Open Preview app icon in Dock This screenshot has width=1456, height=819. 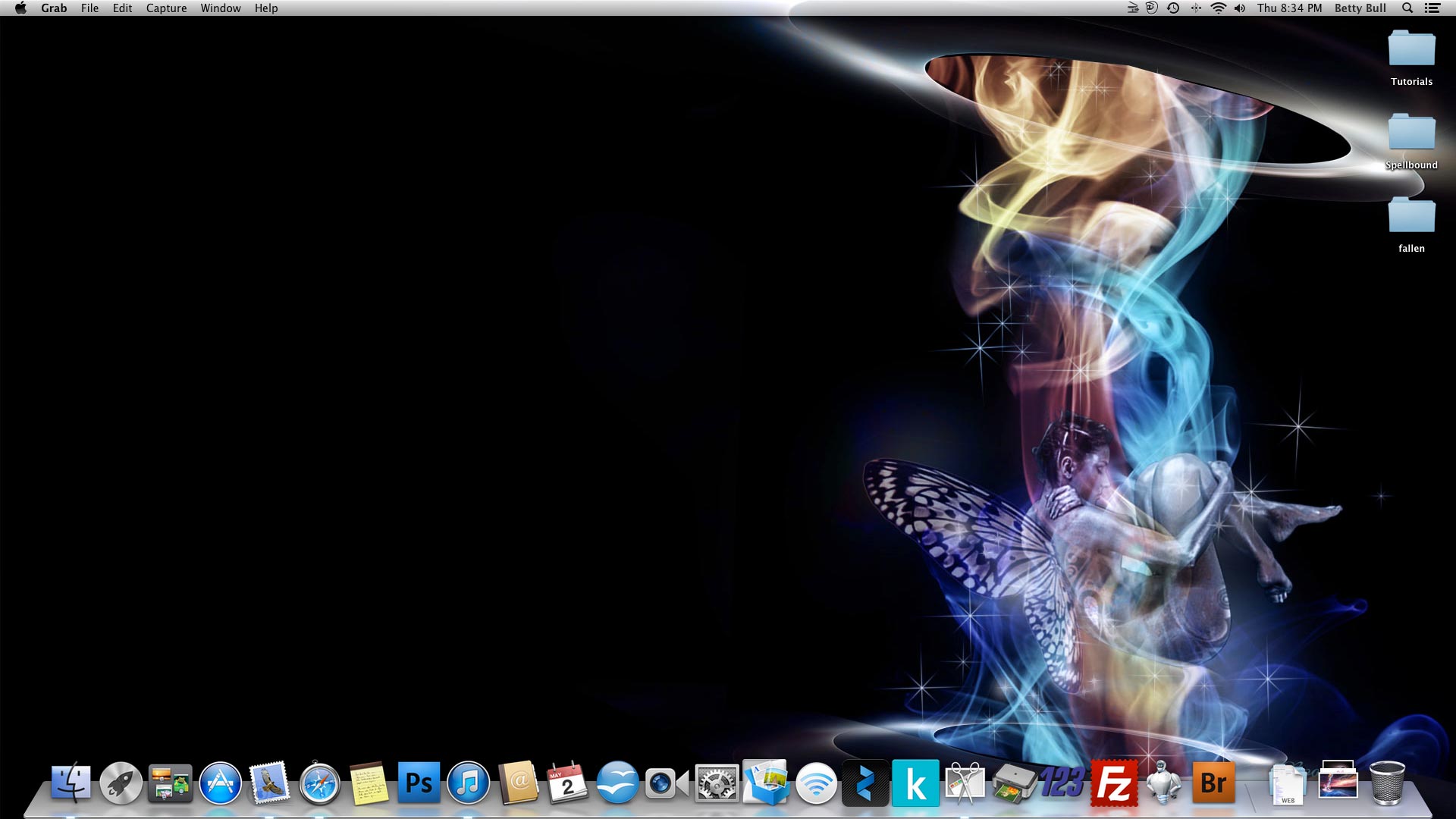pos(766,783)
